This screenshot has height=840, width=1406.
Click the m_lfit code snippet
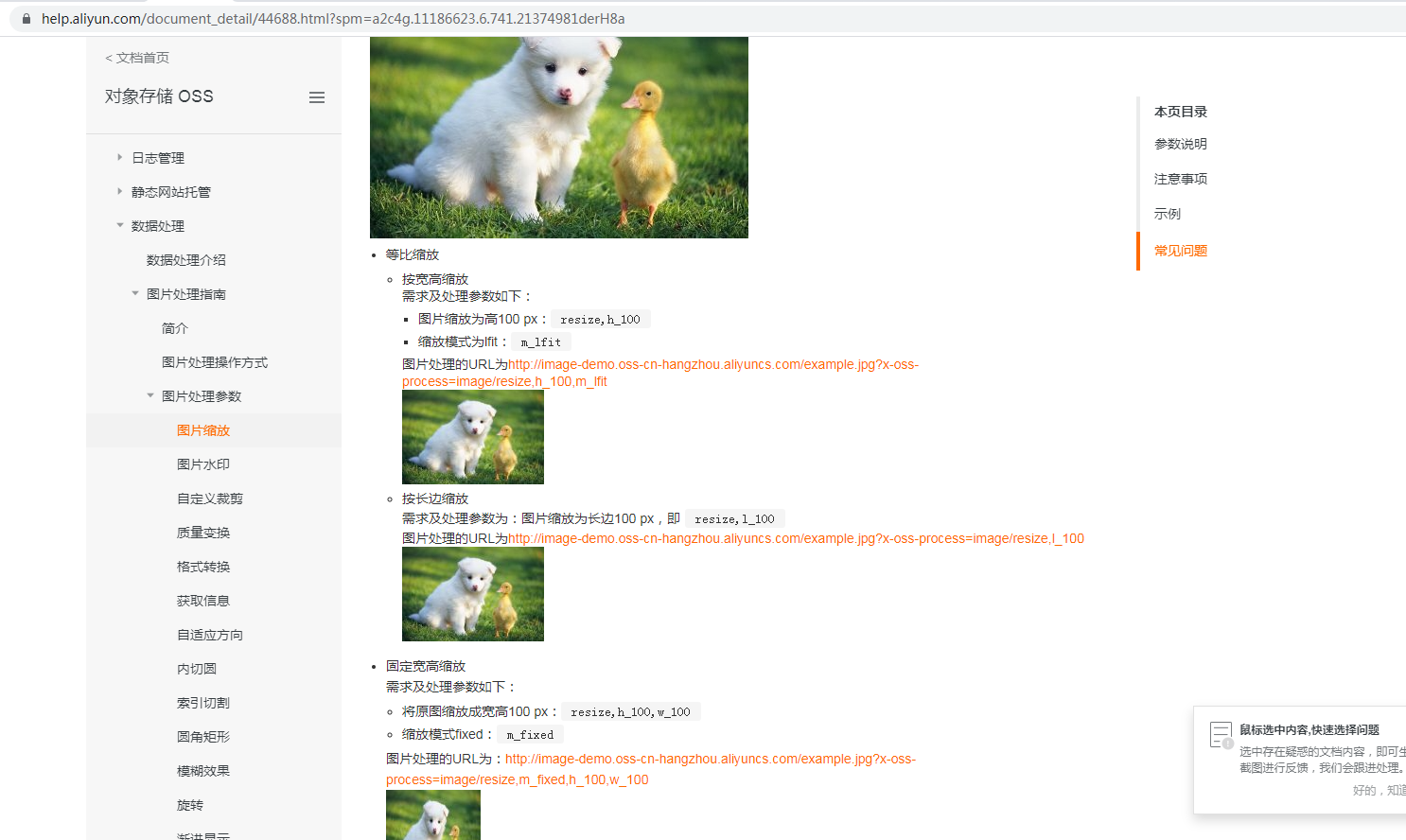540,342
